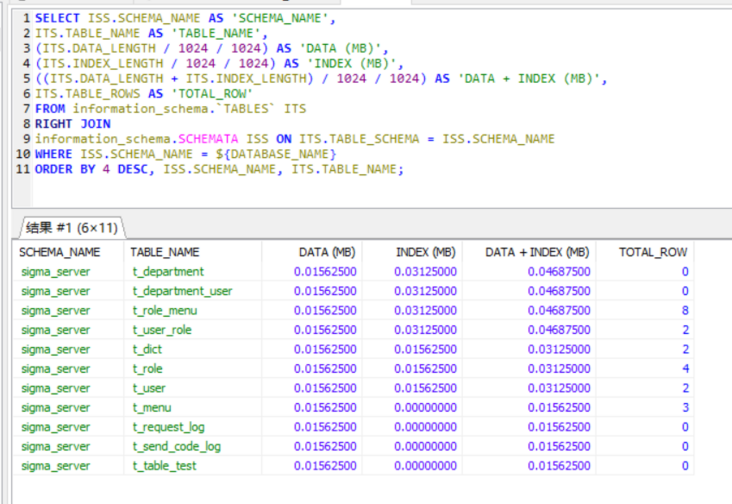Select the t_department_user table name cell
The width and height of the screenshot is (732, 504).
coord(182,291)
